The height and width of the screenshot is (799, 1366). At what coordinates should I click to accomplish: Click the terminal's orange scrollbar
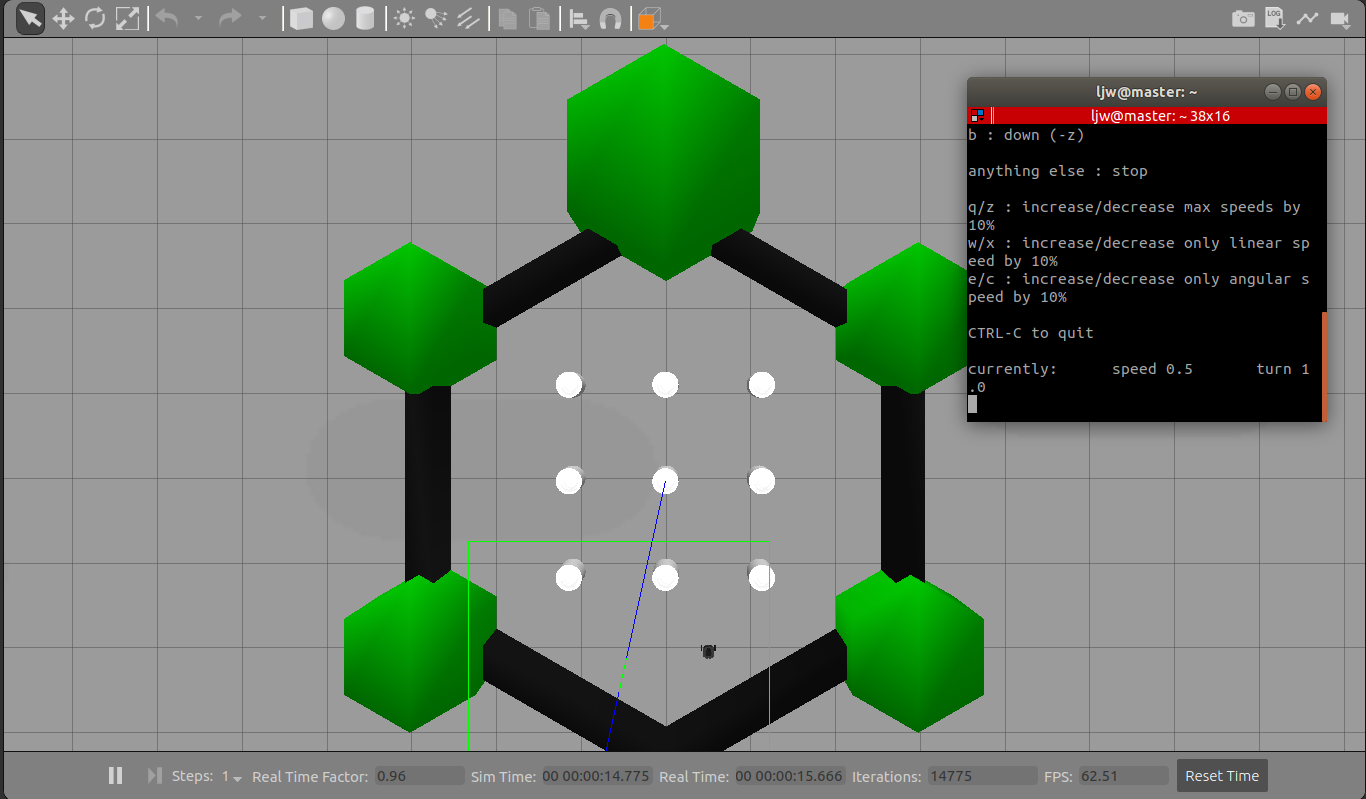point(1324,366)
